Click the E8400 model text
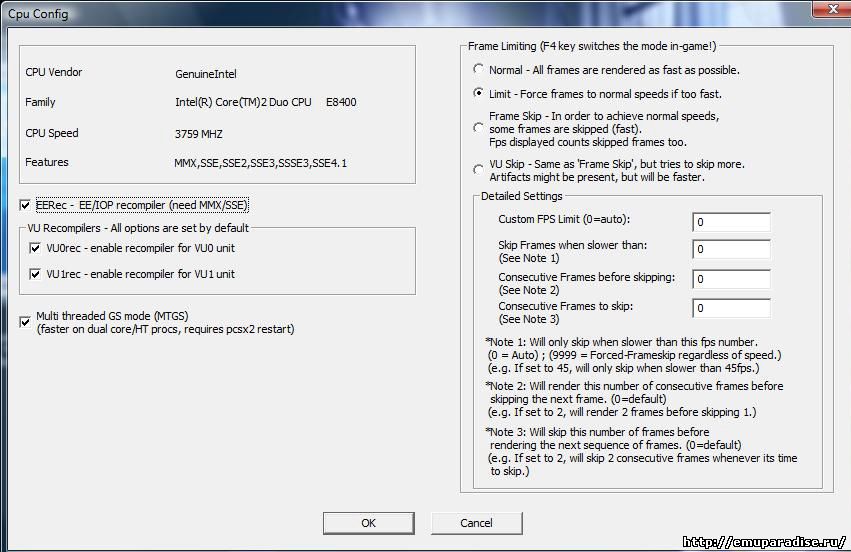Screen dimensions: 851x552 pyautogui.click(x=341, y=103)
